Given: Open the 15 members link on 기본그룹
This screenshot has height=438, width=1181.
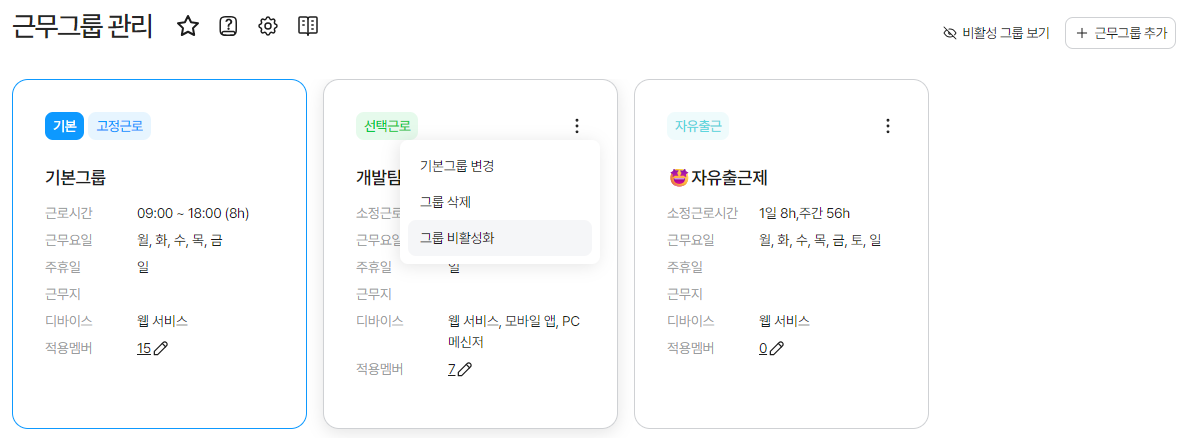Looking at the screenshot, I should [x=144, y=348].
